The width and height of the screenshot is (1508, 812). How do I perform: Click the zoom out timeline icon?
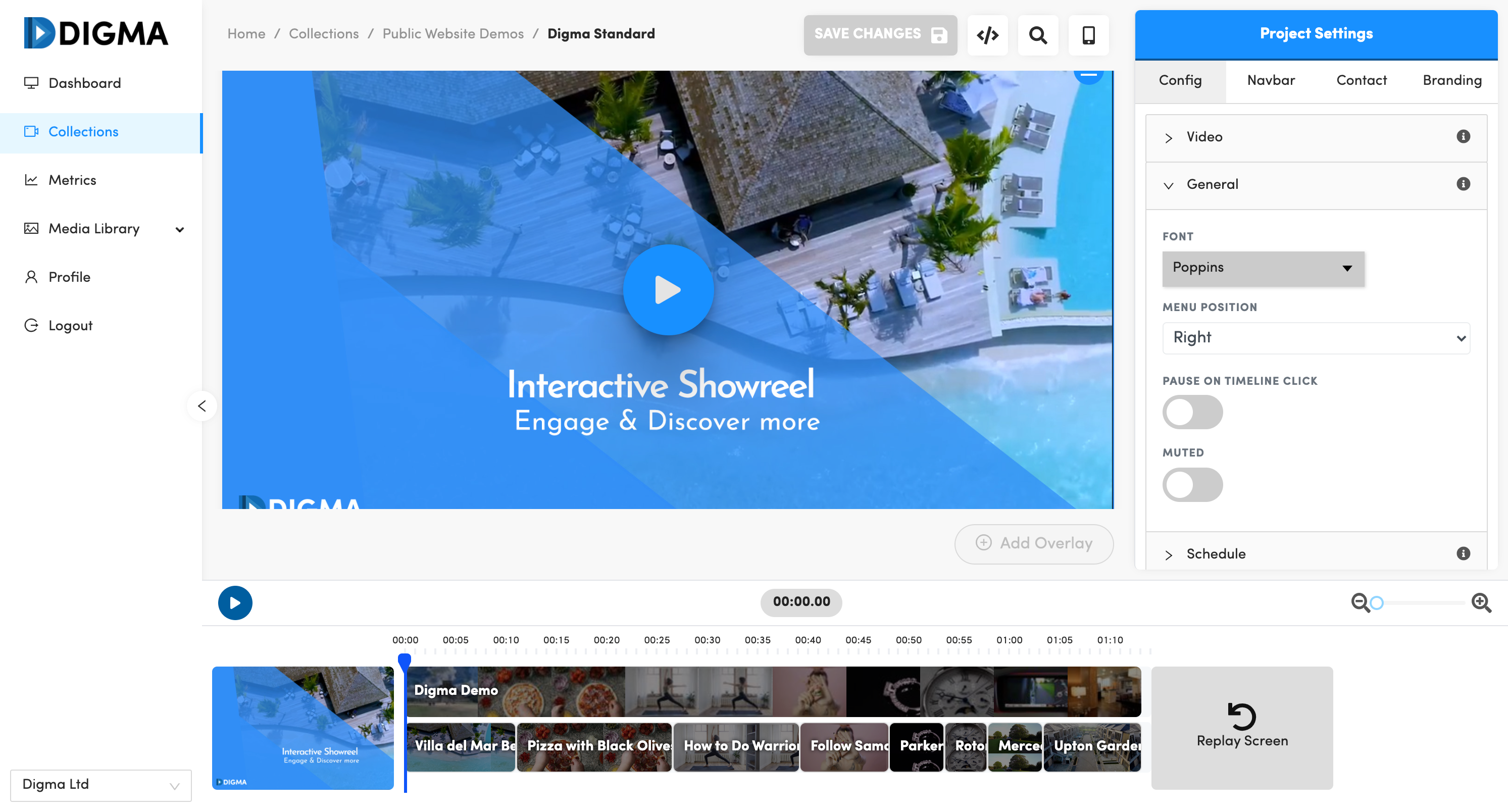[x=1360, y=602]
